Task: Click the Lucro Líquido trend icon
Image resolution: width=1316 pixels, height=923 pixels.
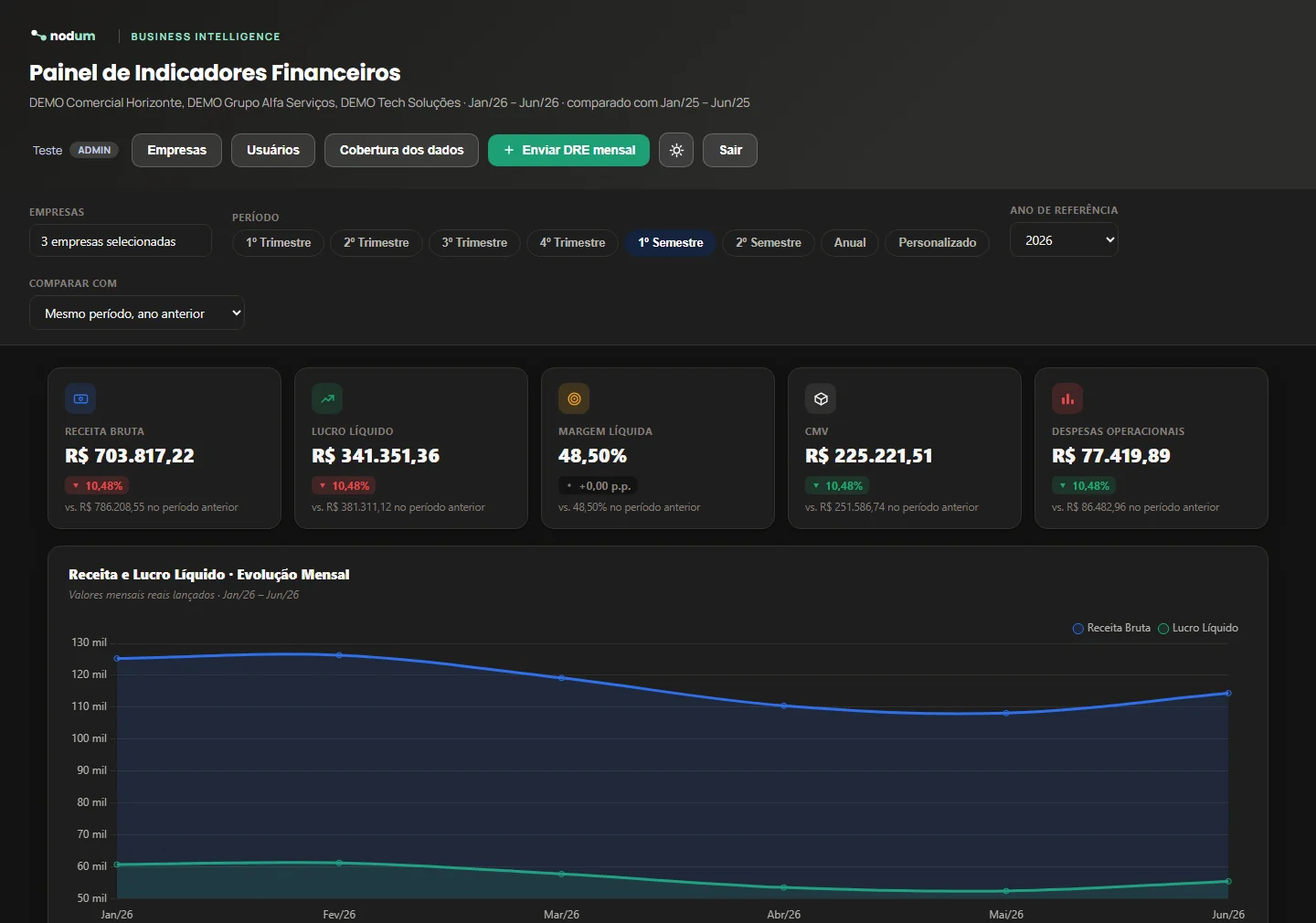Action: tap(327, 398)
